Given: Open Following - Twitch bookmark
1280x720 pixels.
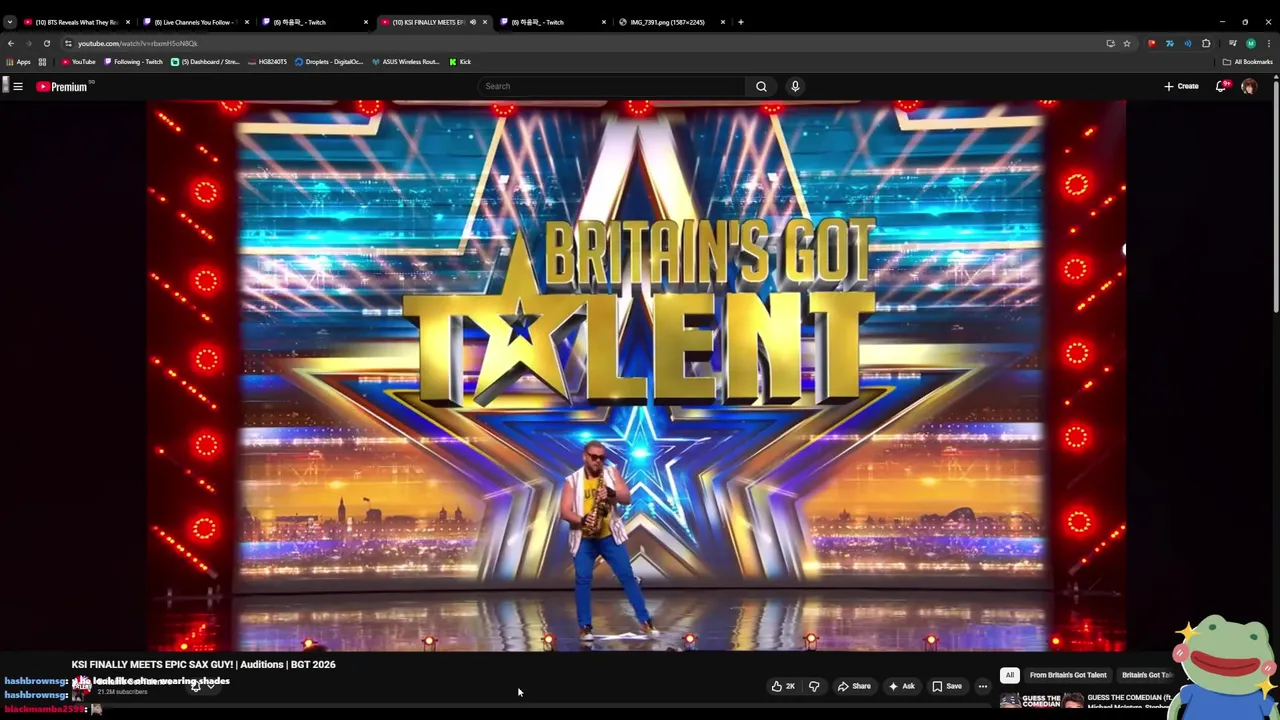Looking at the screenshot, I should (133, 62).
